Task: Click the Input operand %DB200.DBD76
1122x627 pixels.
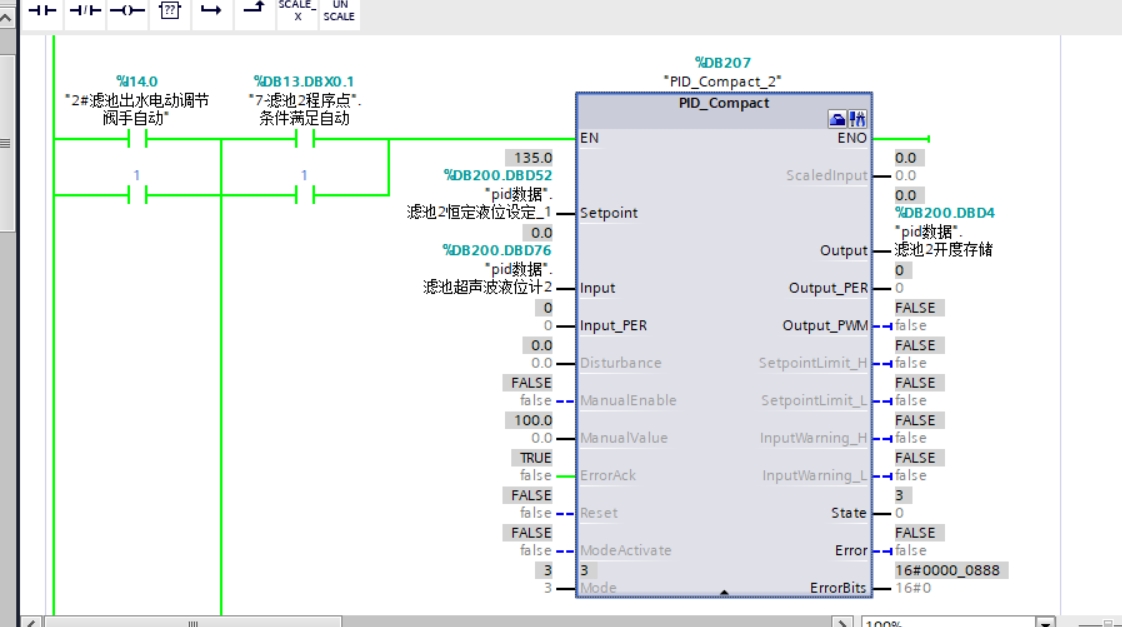Action: (497, 250)
